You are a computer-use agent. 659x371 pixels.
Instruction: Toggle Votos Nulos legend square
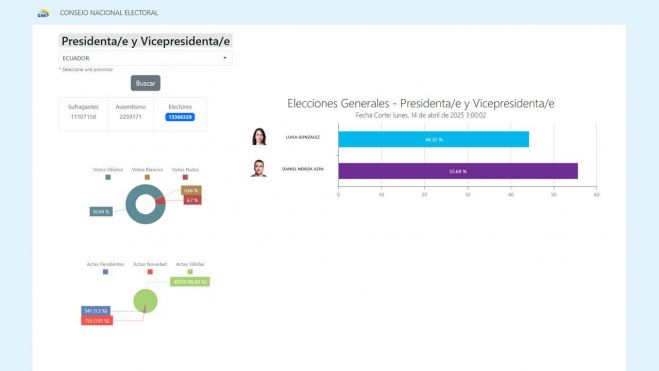(185, 177)
